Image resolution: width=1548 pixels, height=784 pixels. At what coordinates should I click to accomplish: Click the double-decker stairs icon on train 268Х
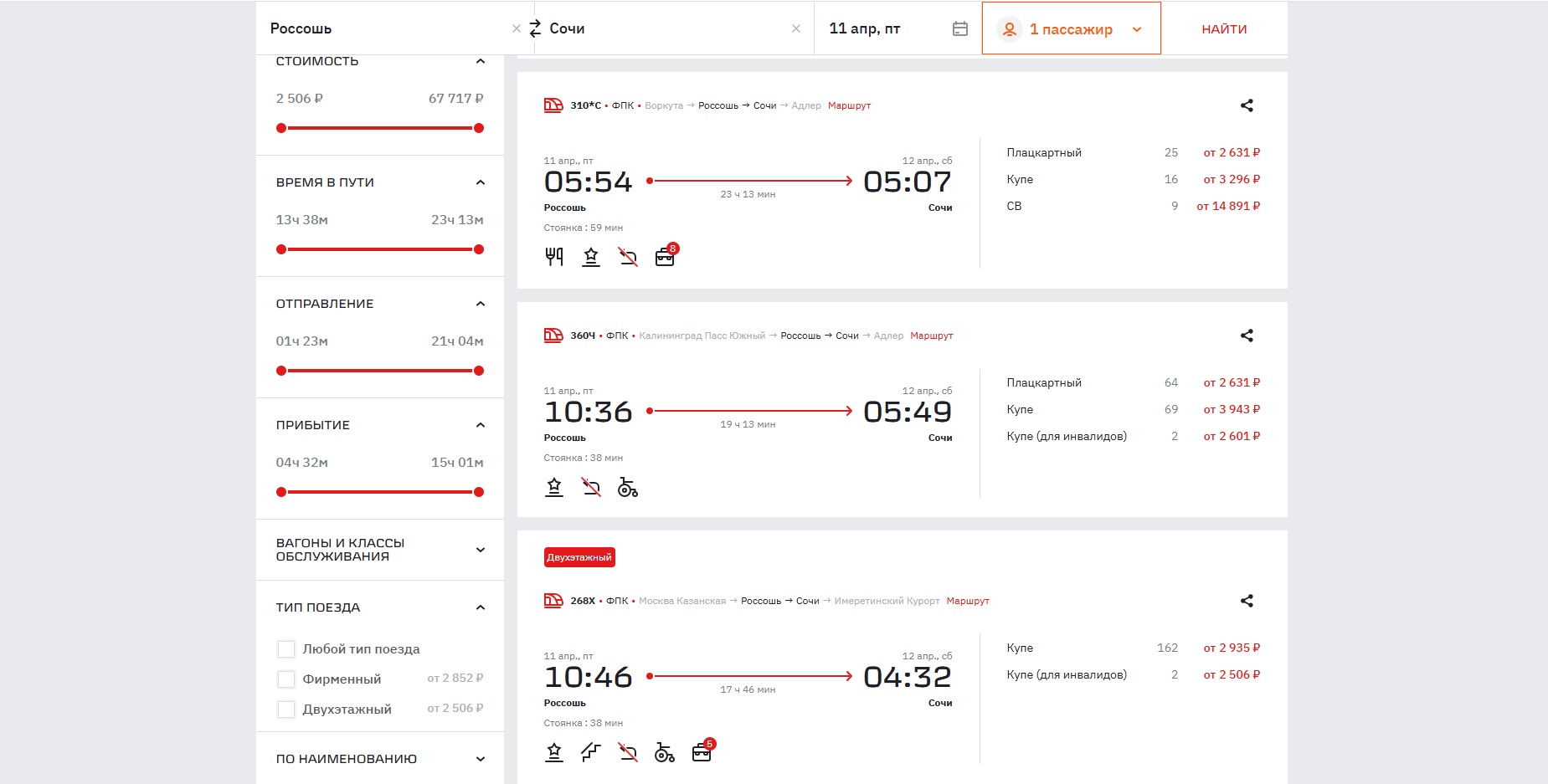(591, 752)
